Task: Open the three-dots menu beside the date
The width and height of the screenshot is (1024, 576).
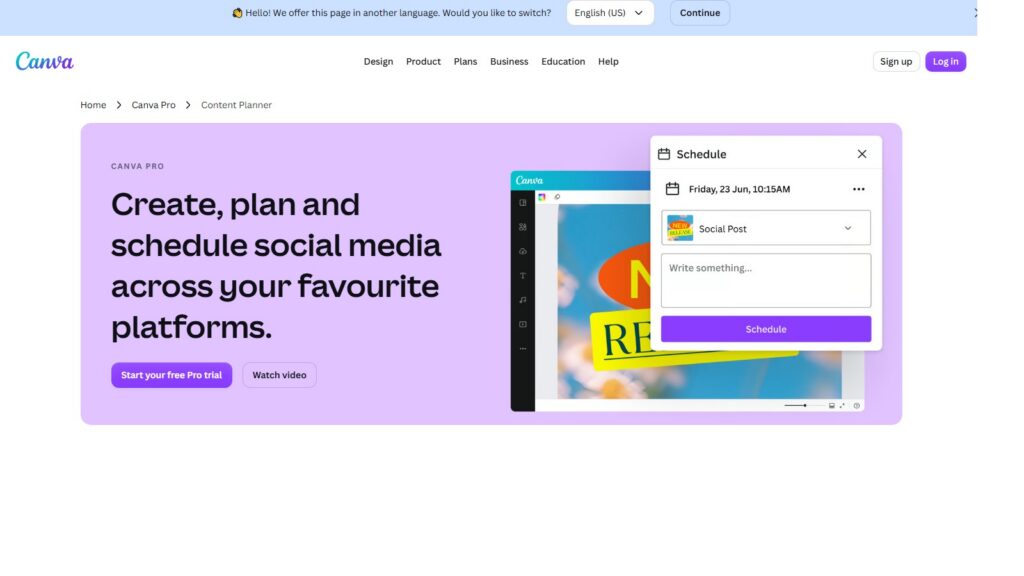Action: [x=858, y=189]
